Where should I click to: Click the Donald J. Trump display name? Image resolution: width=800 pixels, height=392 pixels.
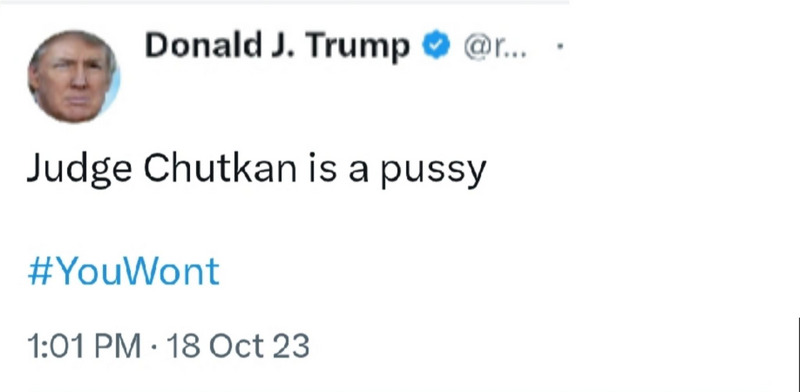(x=277, y=46)
